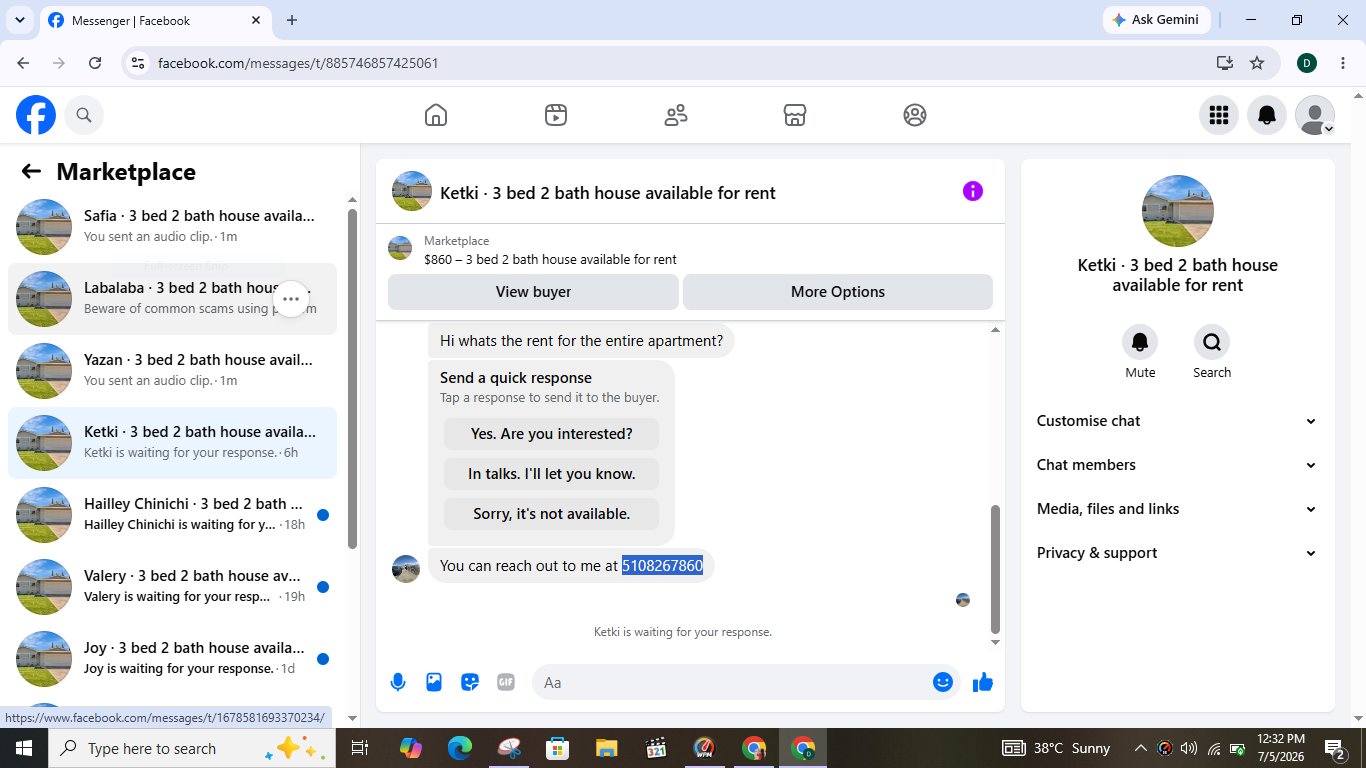Screen dimensions: 1366x768
Task: Click the message input field Aa
Action: coord(745,682)
